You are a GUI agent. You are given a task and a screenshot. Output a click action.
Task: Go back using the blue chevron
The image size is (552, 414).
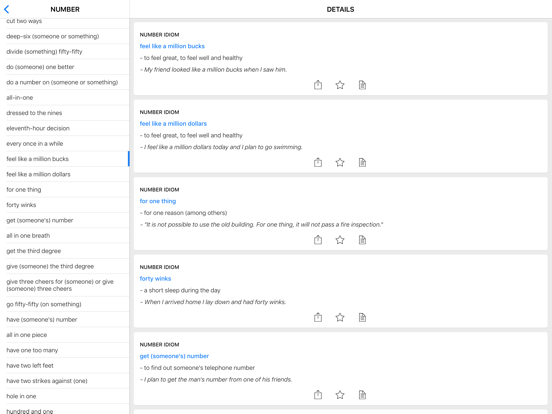[6, 10]
